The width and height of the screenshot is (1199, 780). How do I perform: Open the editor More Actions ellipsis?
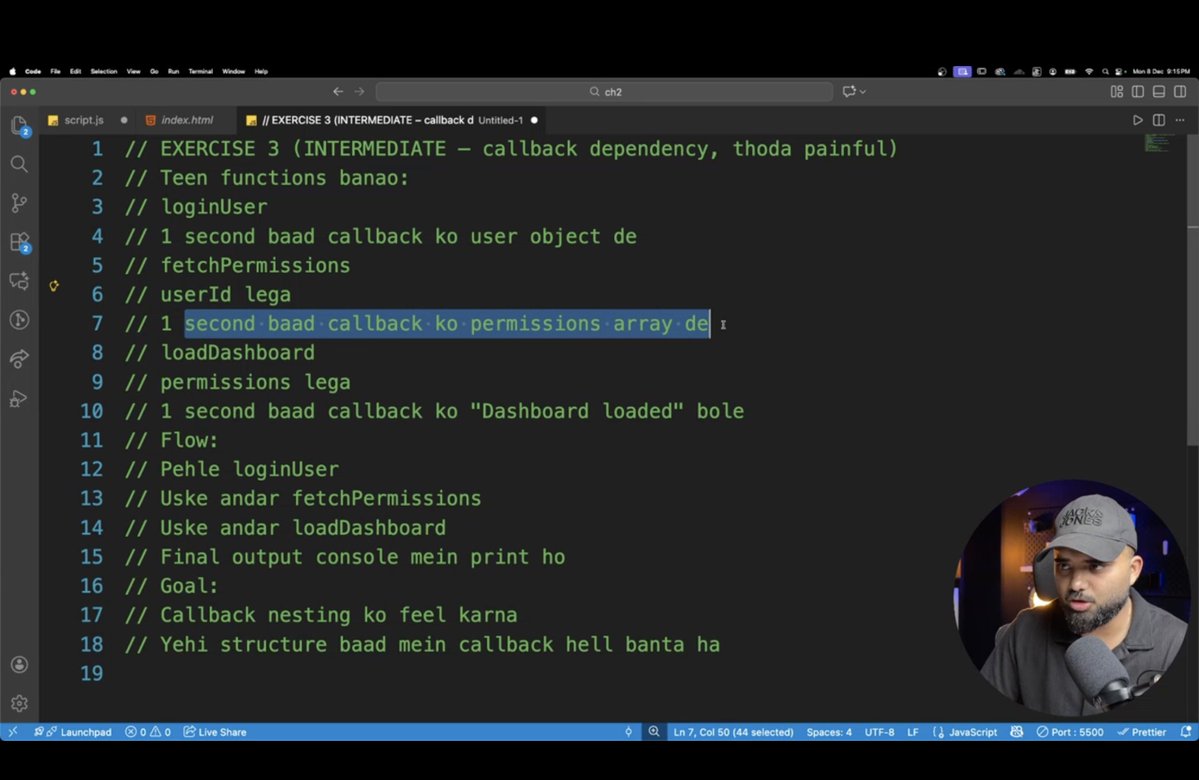(x=1180, y=120)
